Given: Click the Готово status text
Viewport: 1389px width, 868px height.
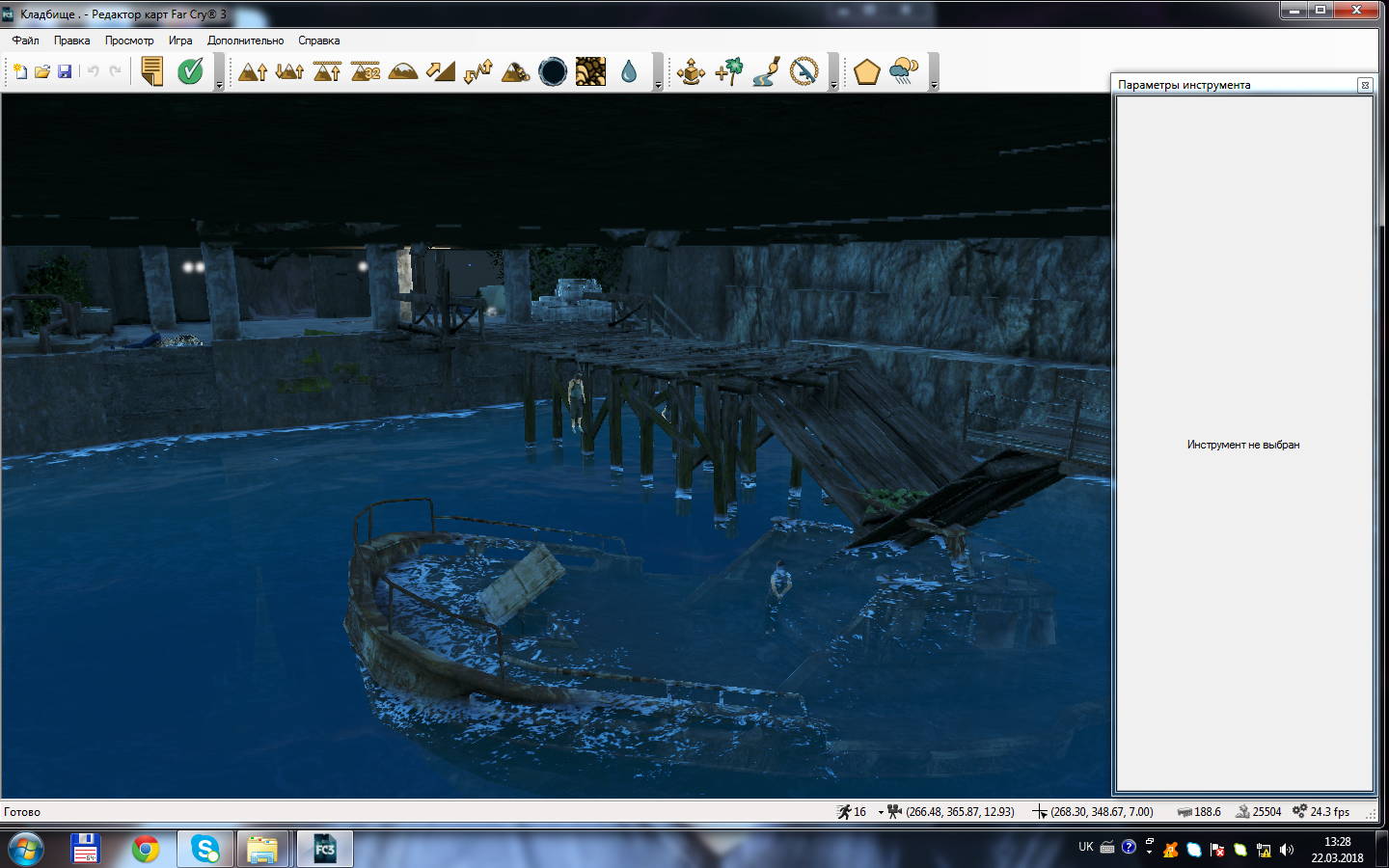Looking at the screenshot, I should coord(22,812).
